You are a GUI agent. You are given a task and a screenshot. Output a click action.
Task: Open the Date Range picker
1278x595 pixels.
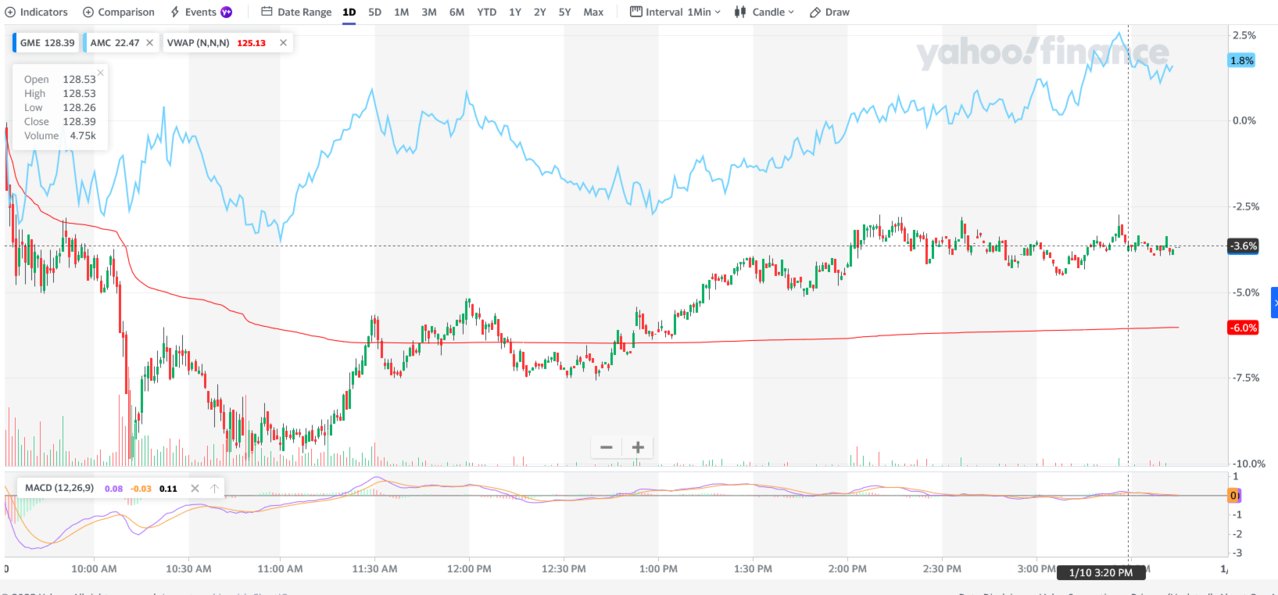click(x=296, y=12)
